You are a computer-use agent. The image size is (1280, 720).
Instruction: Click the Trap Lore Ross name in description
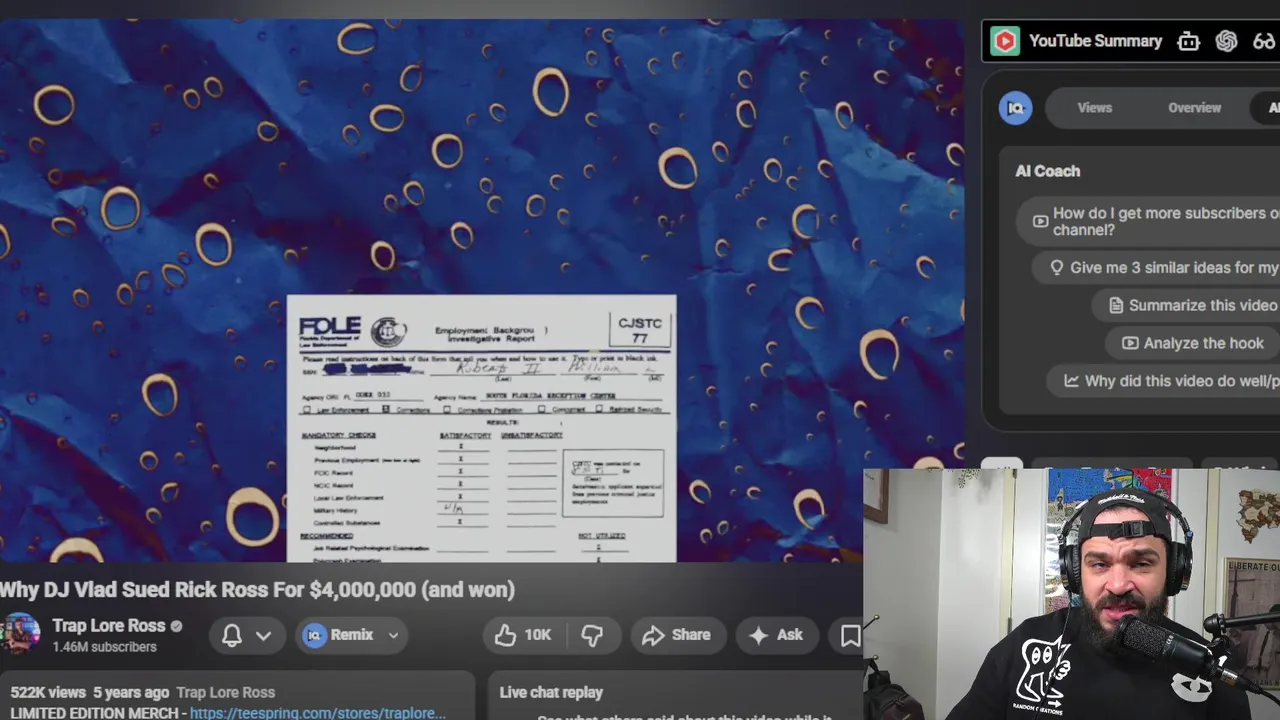pos(225,692)
